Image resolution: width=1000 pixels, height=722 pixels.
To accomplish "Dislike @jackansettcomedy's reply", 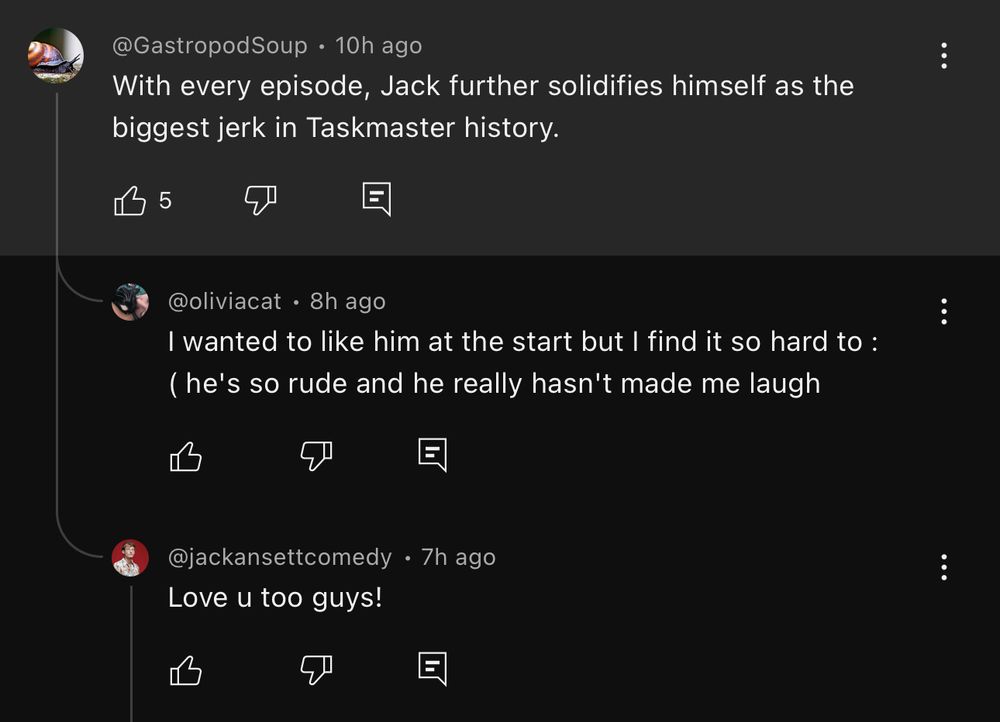I will click(316, 670).
